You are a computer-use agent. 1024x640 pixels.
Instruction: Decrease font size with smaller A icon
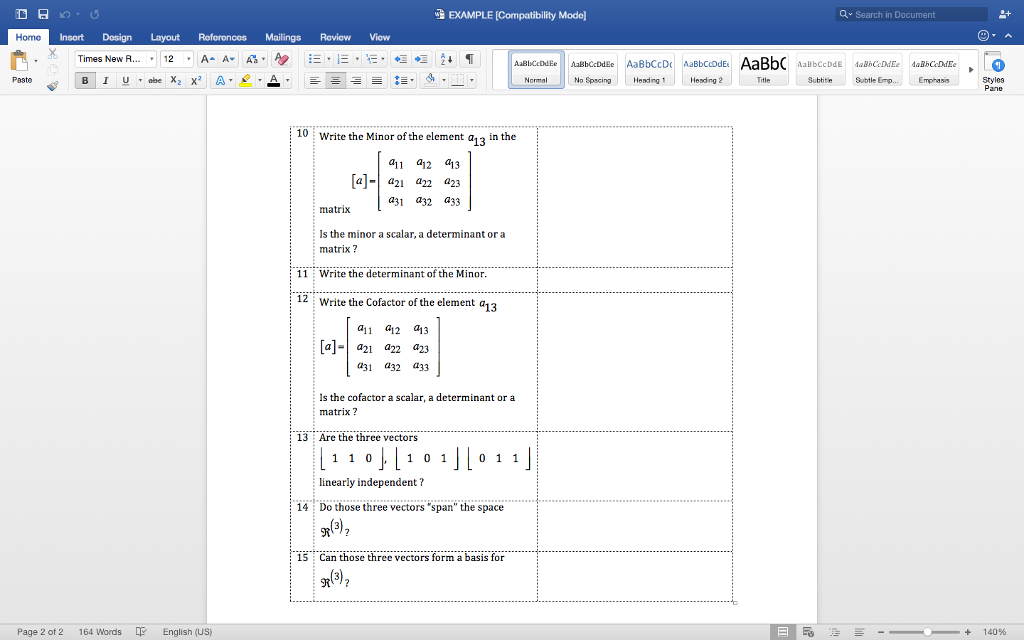228,59
